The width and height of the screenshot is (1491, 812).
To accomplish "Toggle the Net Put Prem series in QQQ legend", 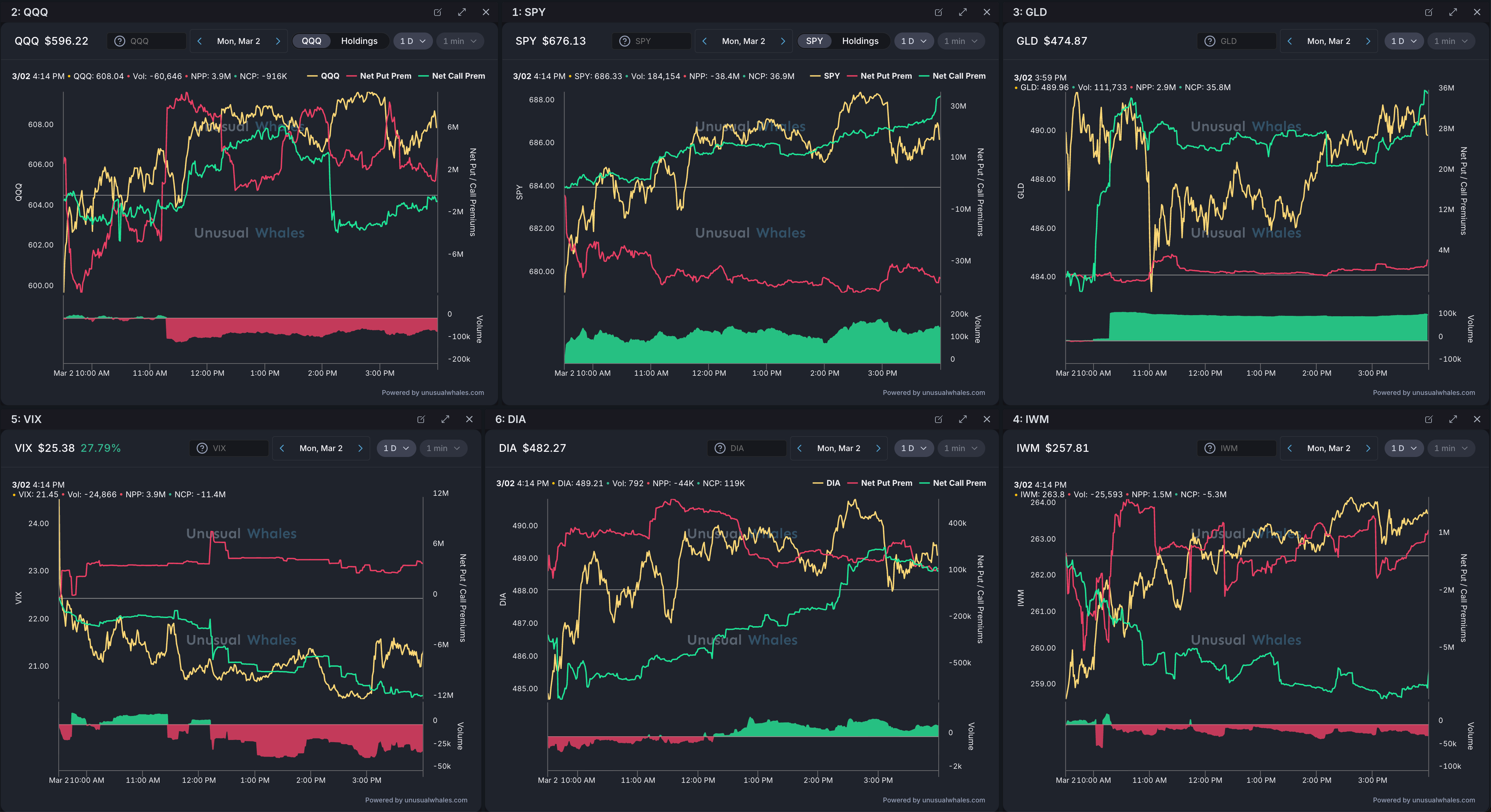I will 385,76.
